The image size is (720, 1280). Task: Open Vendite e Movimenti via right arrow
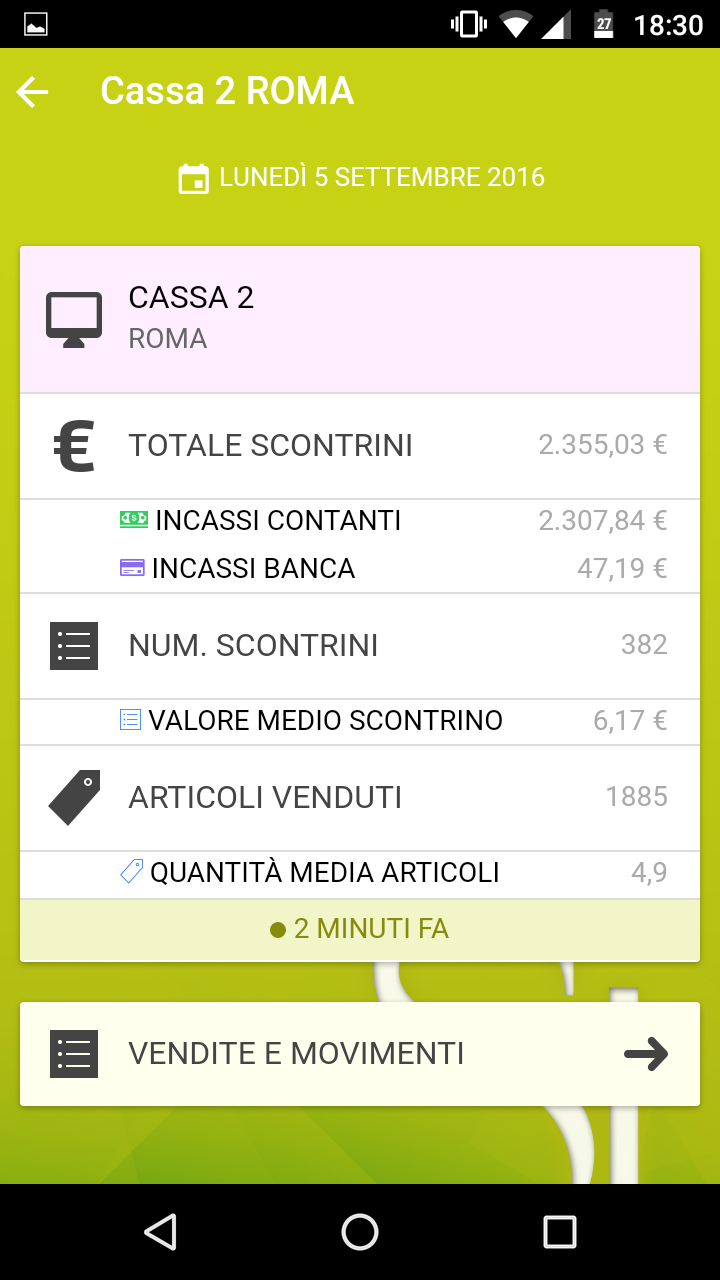tap(646, 1054)
